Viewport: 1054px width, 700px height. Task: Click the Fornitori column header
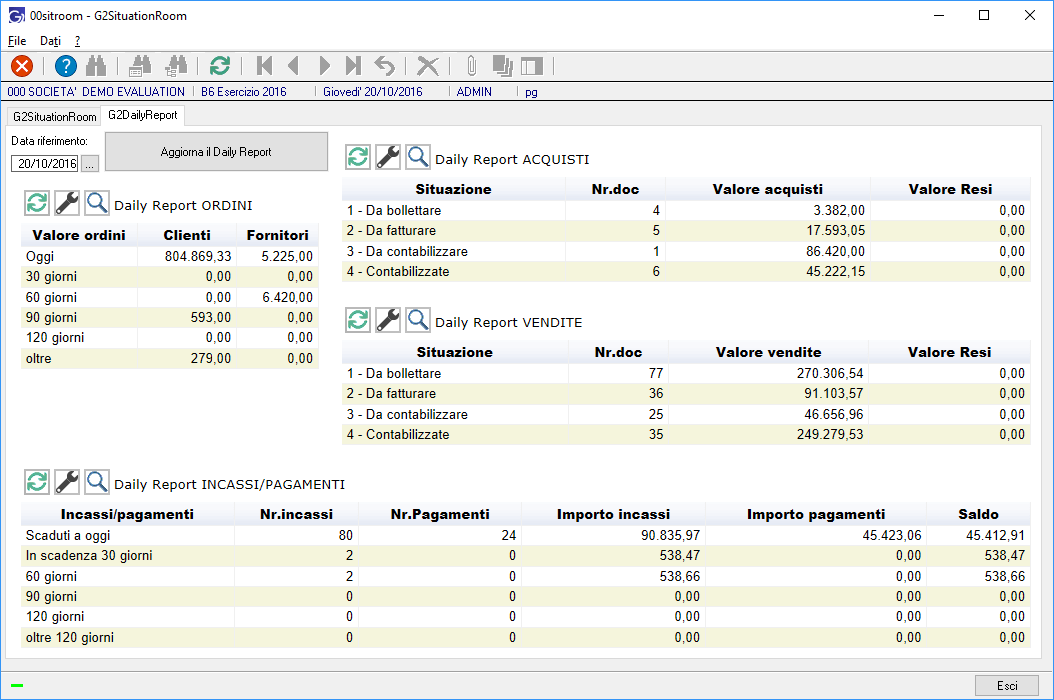point(277,235)
